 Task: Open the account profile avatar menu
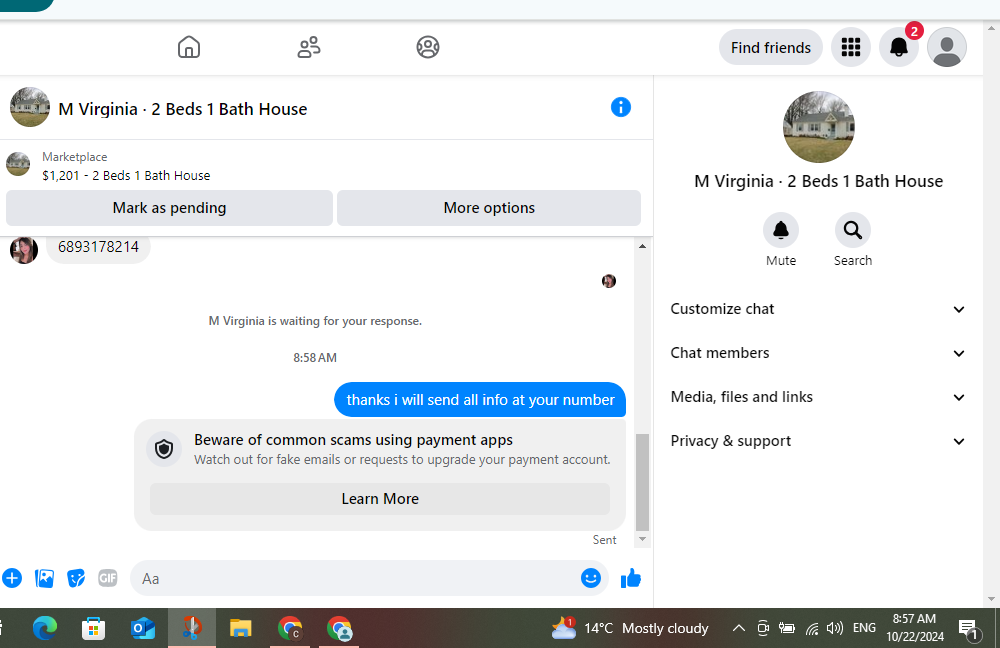pos(947,47)
